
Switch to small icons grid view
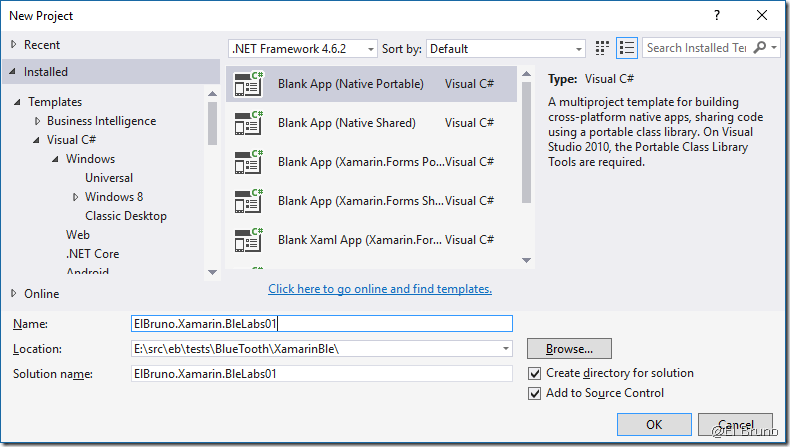(x=602, y=48)
